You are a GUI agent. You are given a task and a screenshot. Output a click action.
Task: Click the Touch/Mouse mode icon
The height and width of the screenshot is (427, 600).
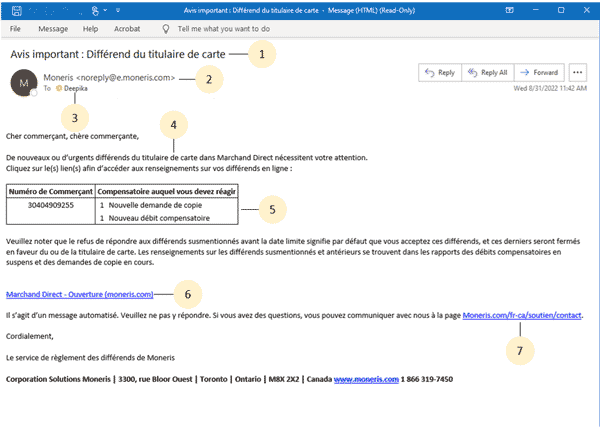click(95, 11)
